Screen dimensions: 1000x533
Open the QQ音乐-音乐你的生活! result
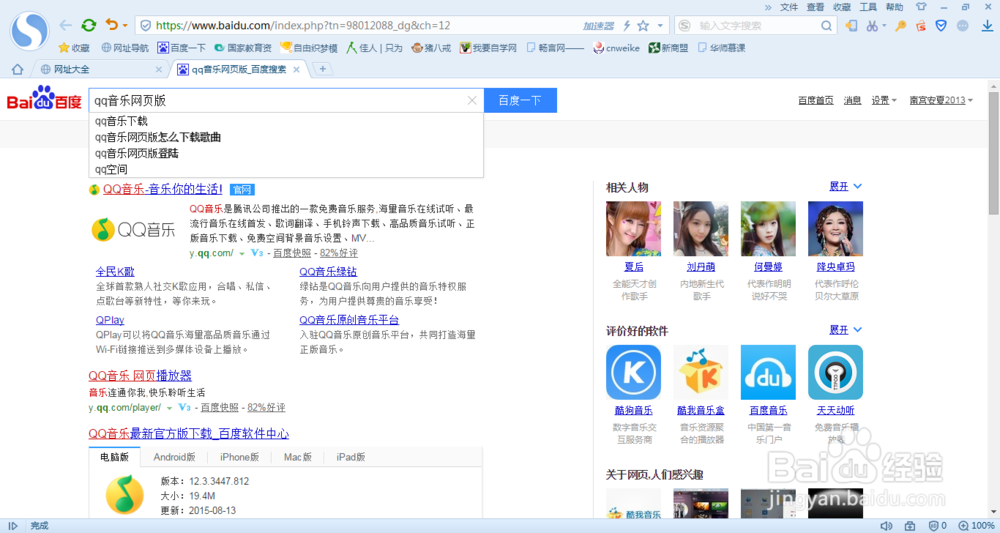coord(163,189)
